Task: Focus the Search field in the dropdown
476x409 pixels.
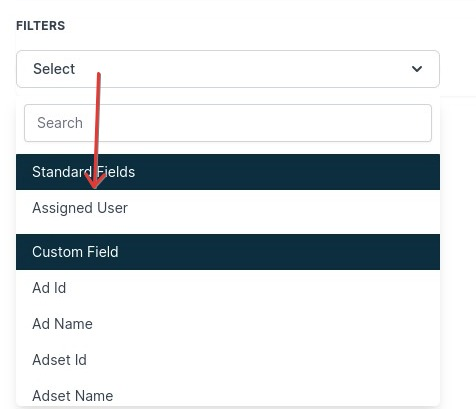Action: click(x=228, y=123)
